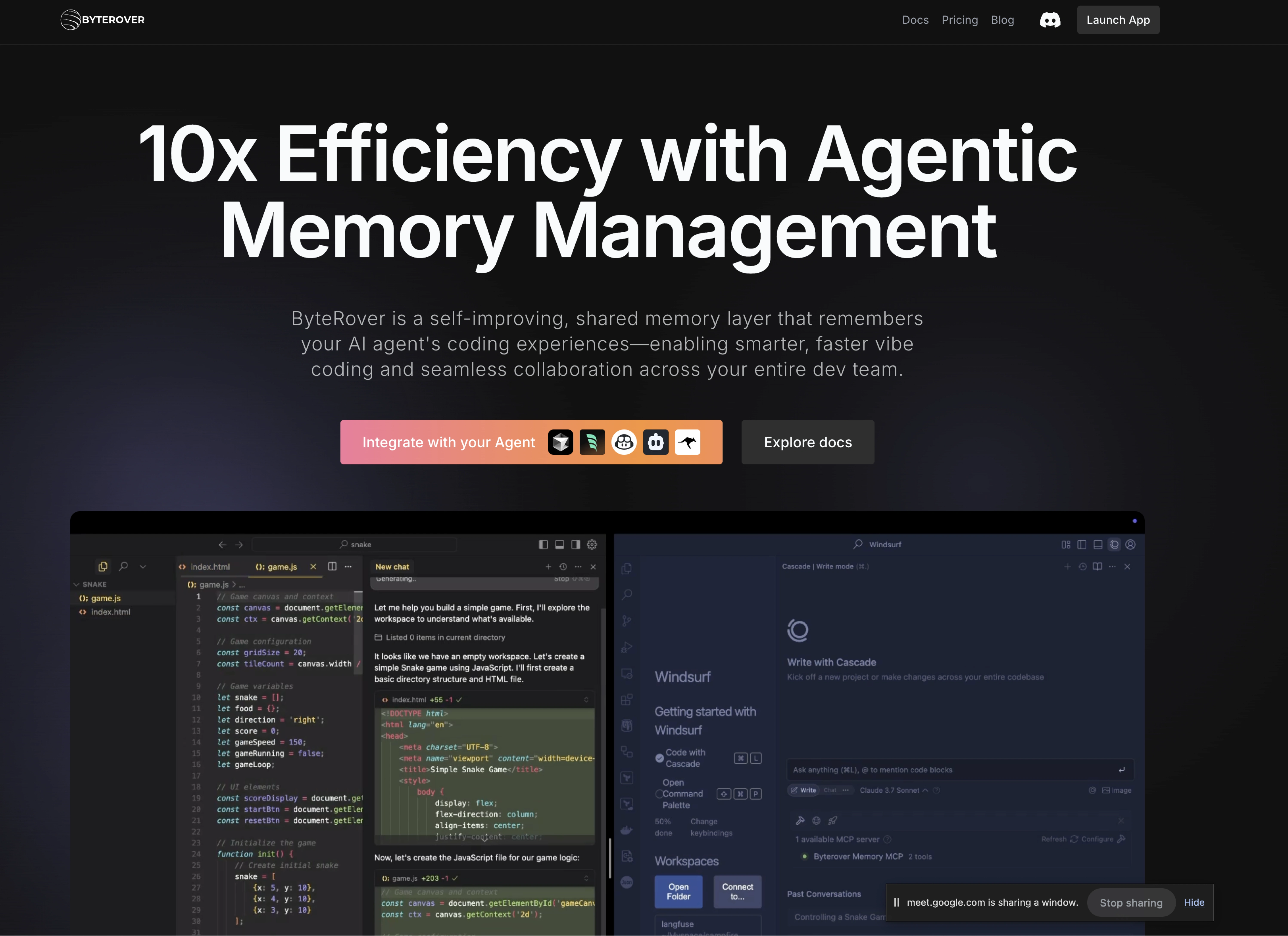Toggle primary sidebar in Windsurf title bar
This screenshot has width=1288, height=936.
1082,545
